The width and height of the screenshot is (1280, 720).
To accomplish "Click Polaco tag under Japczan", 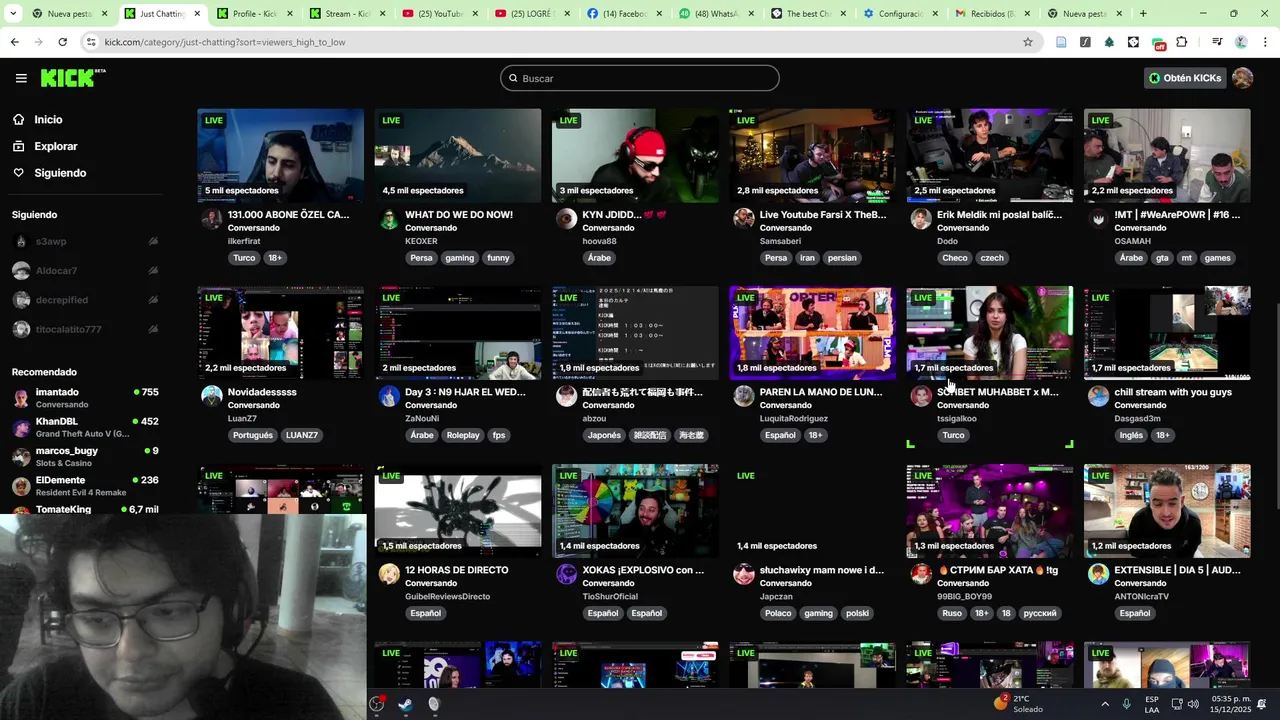I will (x=778, y=613).
